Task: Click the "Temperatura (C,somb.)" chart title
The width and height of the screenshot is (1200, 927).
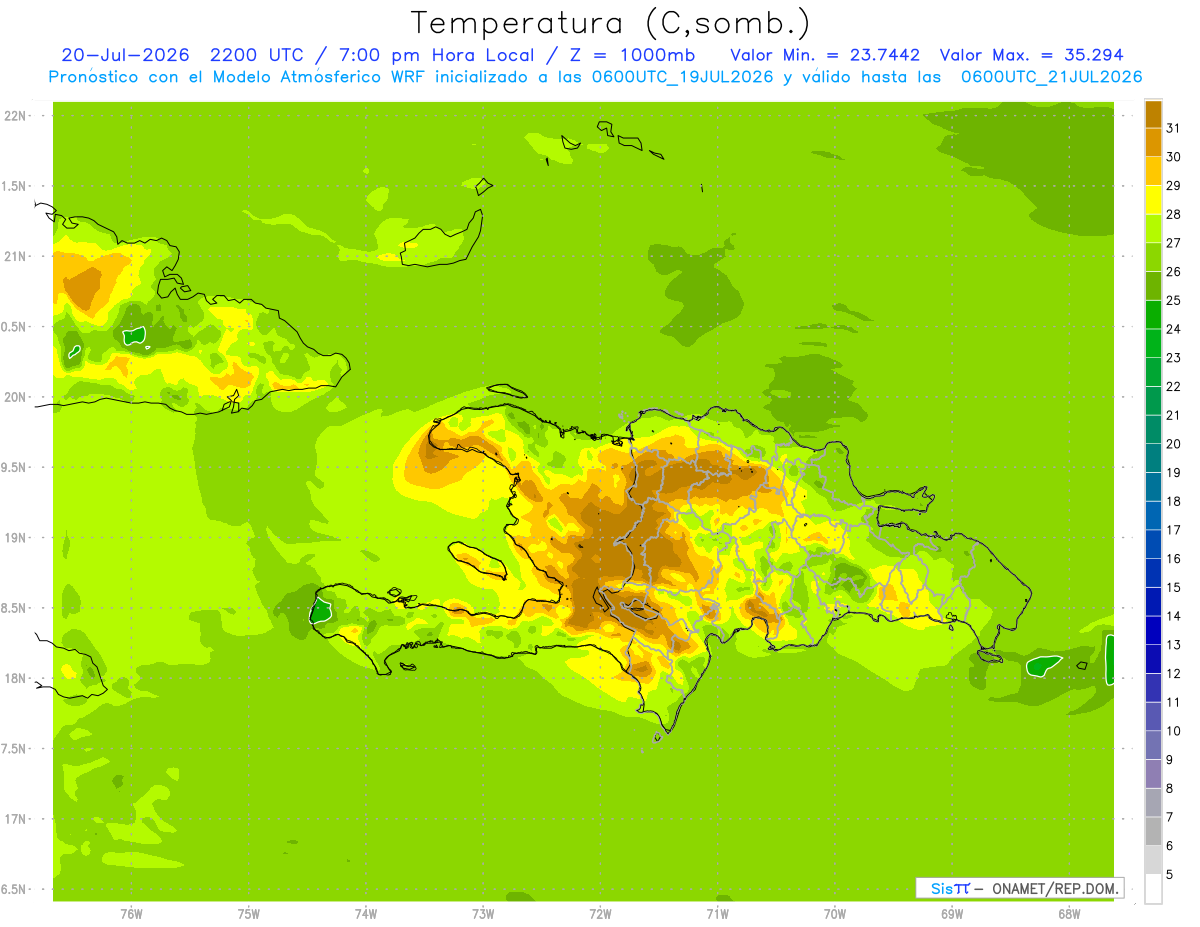Action: (611, 23)
